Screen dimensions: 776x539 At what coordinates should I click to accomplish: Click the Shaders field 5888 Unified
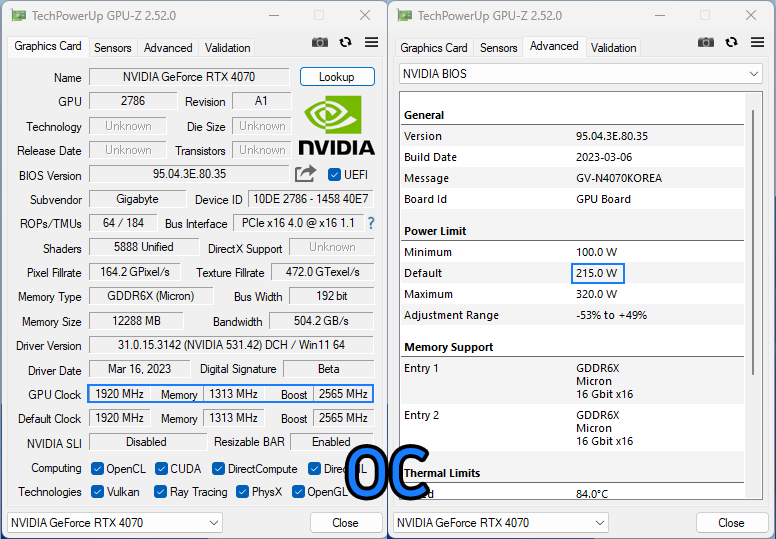pyautogui.click(x=144, y=247)
